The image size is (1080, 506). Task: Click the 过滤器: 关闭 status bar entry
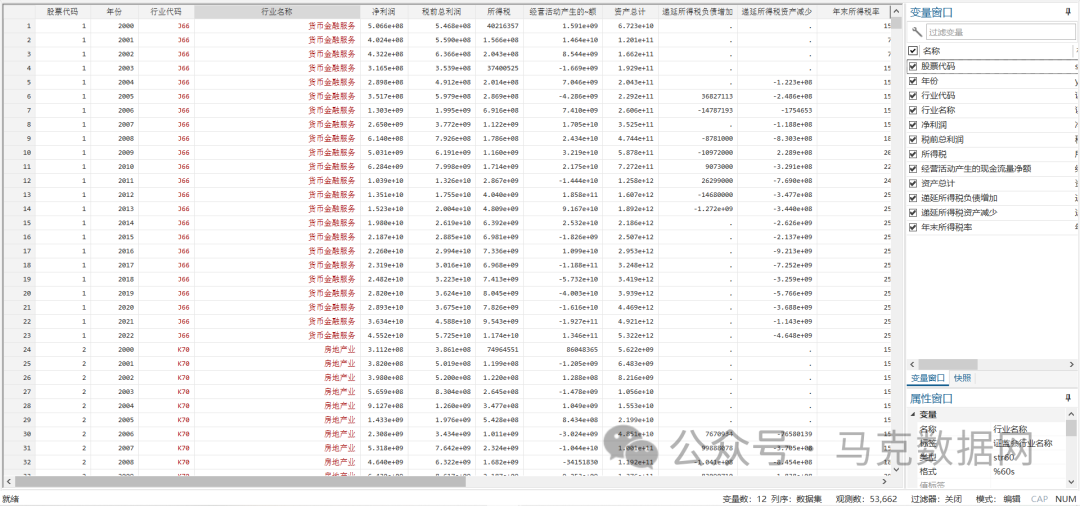coord(936,498)
